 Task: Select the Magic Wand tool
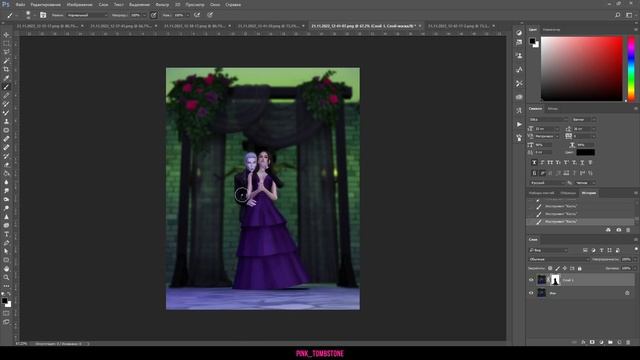[x=6, y=60]
